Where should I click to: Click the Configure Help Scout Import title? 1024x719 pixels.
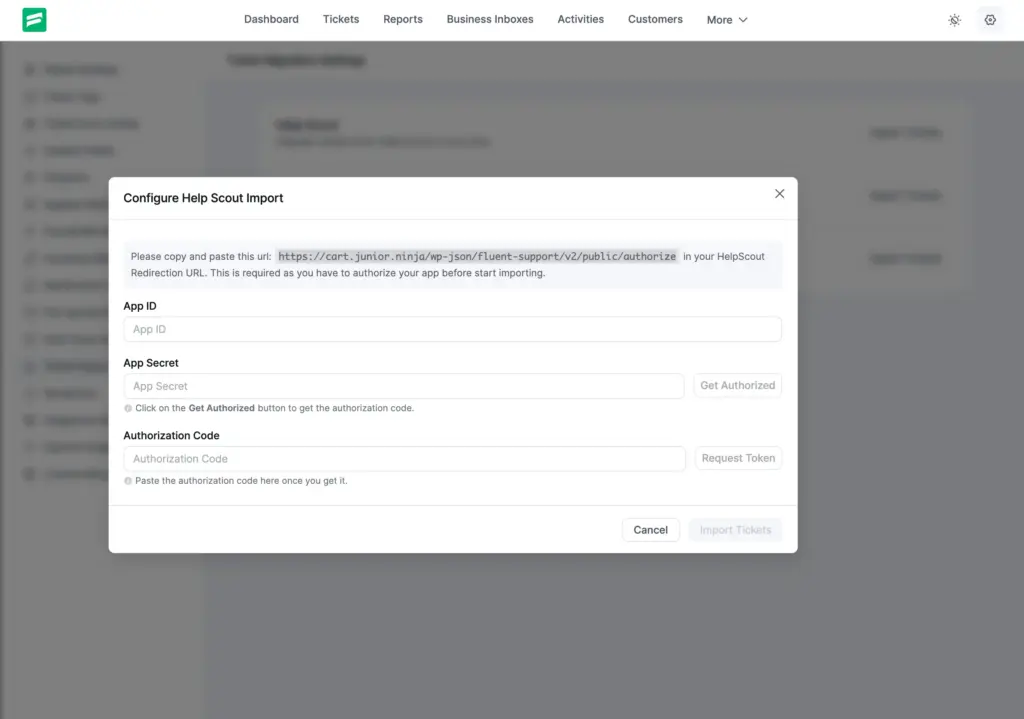point(203,198)
